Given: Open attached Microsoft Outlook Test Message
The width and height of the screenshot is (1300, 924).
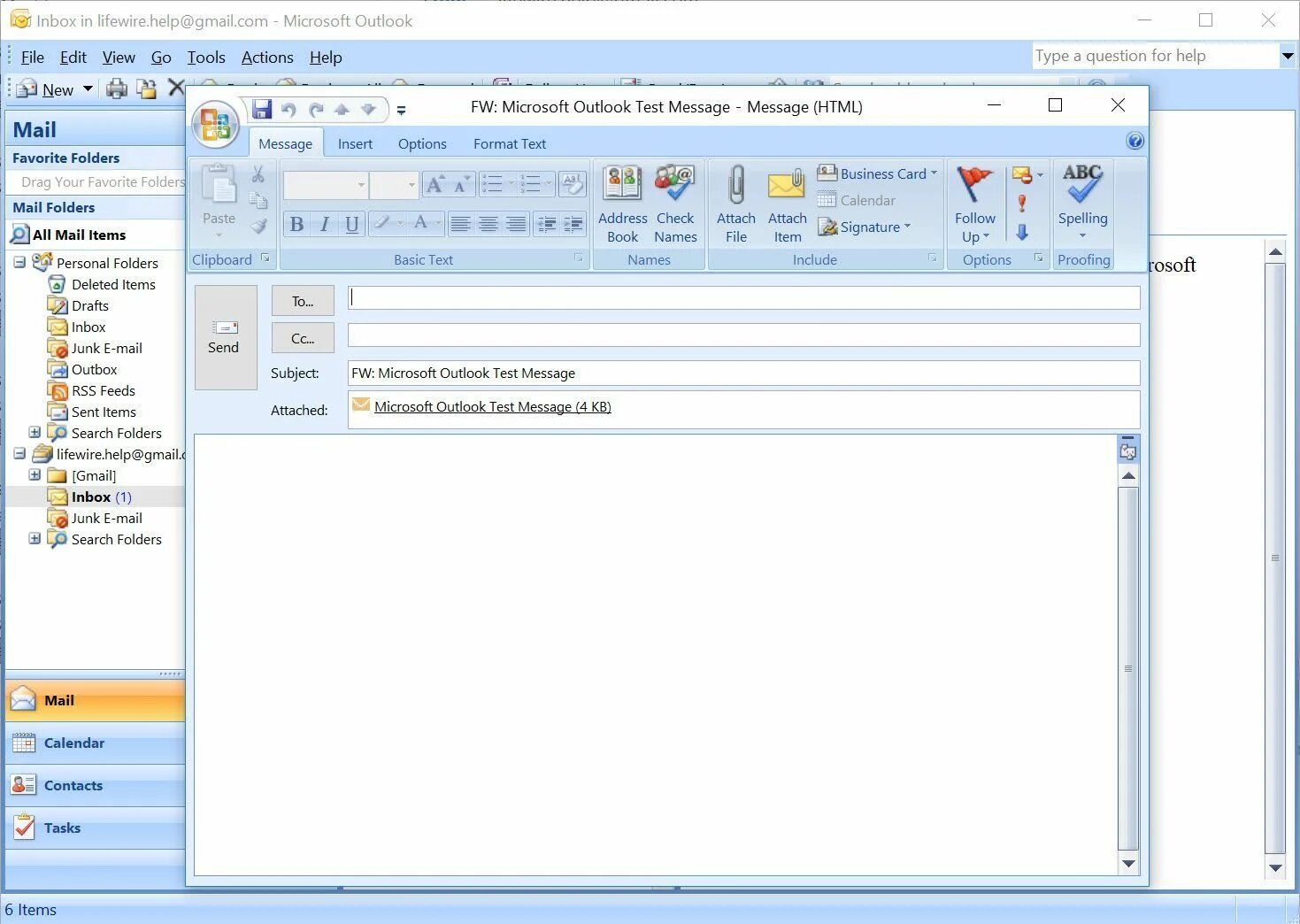Looking at the screenshot, I should click(492, 406).
